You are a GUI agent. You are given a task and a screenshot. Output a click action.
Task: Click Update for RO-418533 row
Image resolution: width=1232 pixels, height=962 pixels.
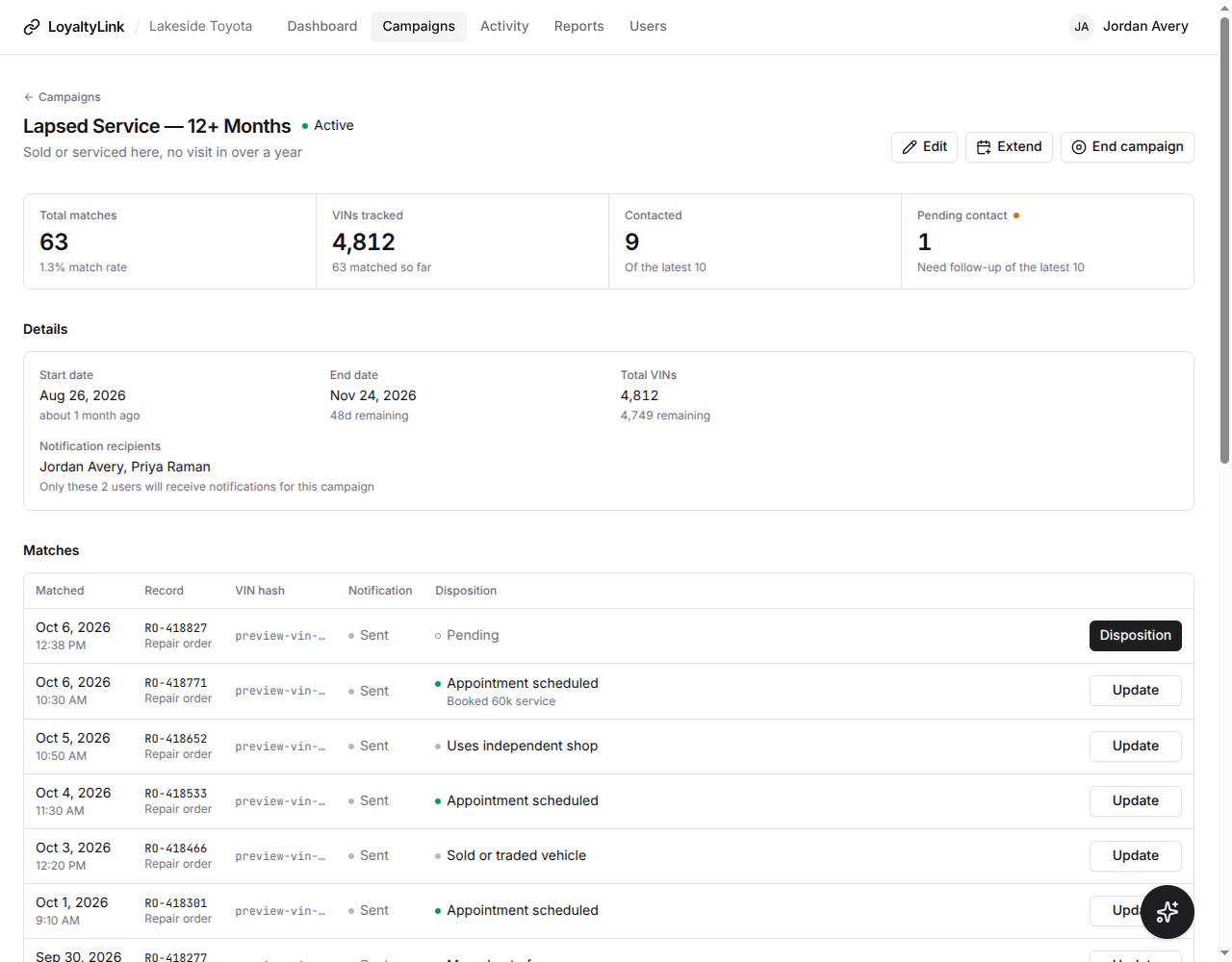(1136, 801)
